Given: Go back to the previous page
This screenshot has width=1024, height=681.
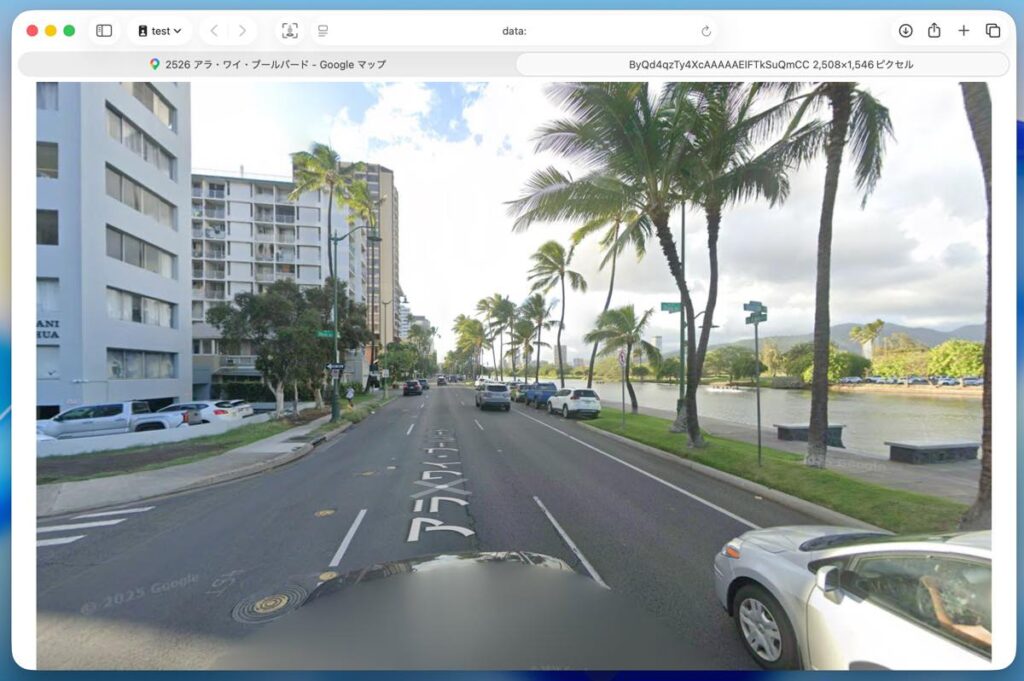Looking at the screenshot, I should 213,31.
